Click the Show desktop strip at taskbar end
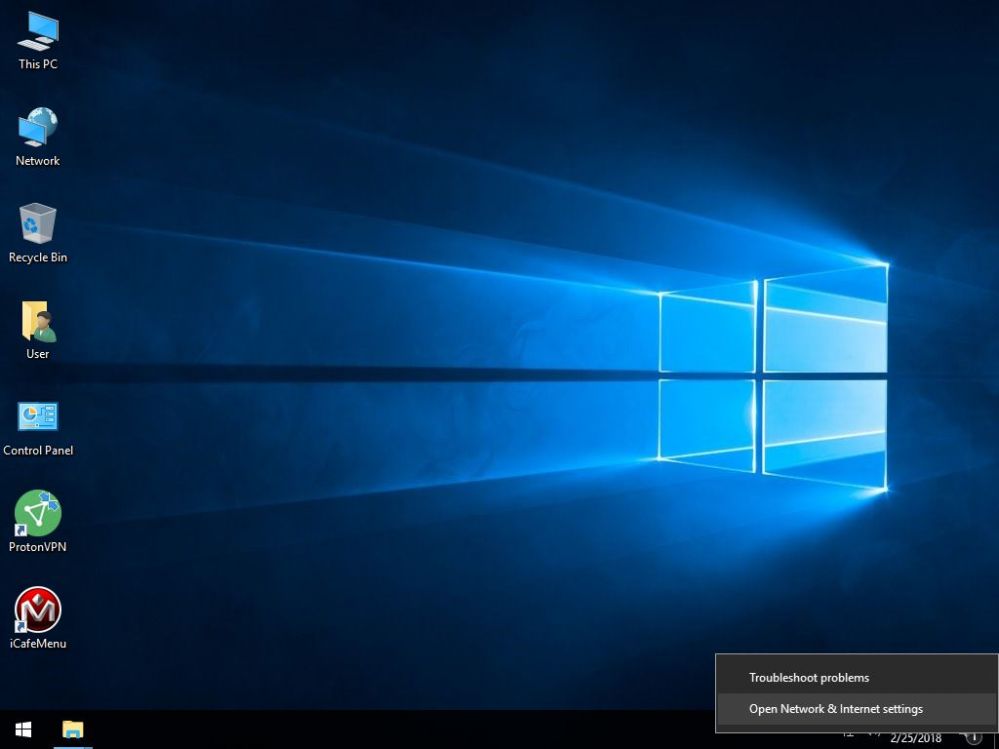Image resolution: width=999 pixels, height=749 pixels. tap(996, 735)
